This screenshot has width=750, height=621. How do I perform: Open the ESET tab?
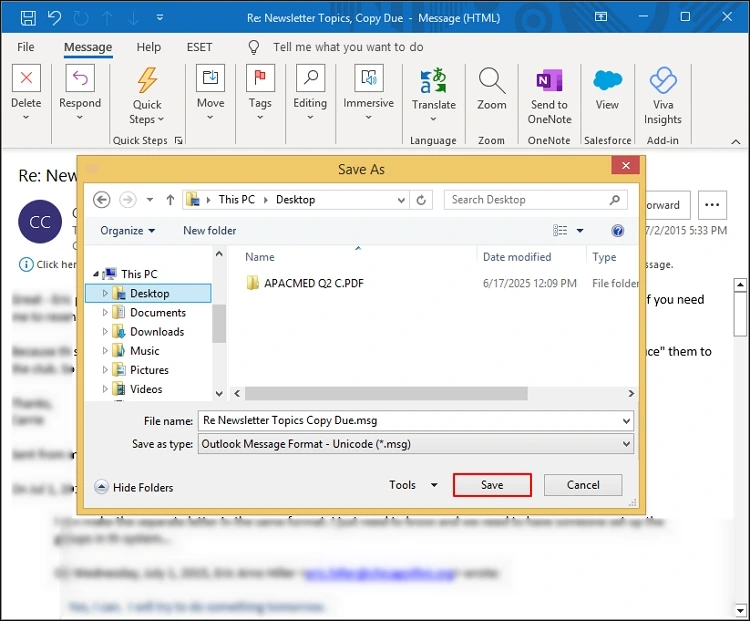199,47
